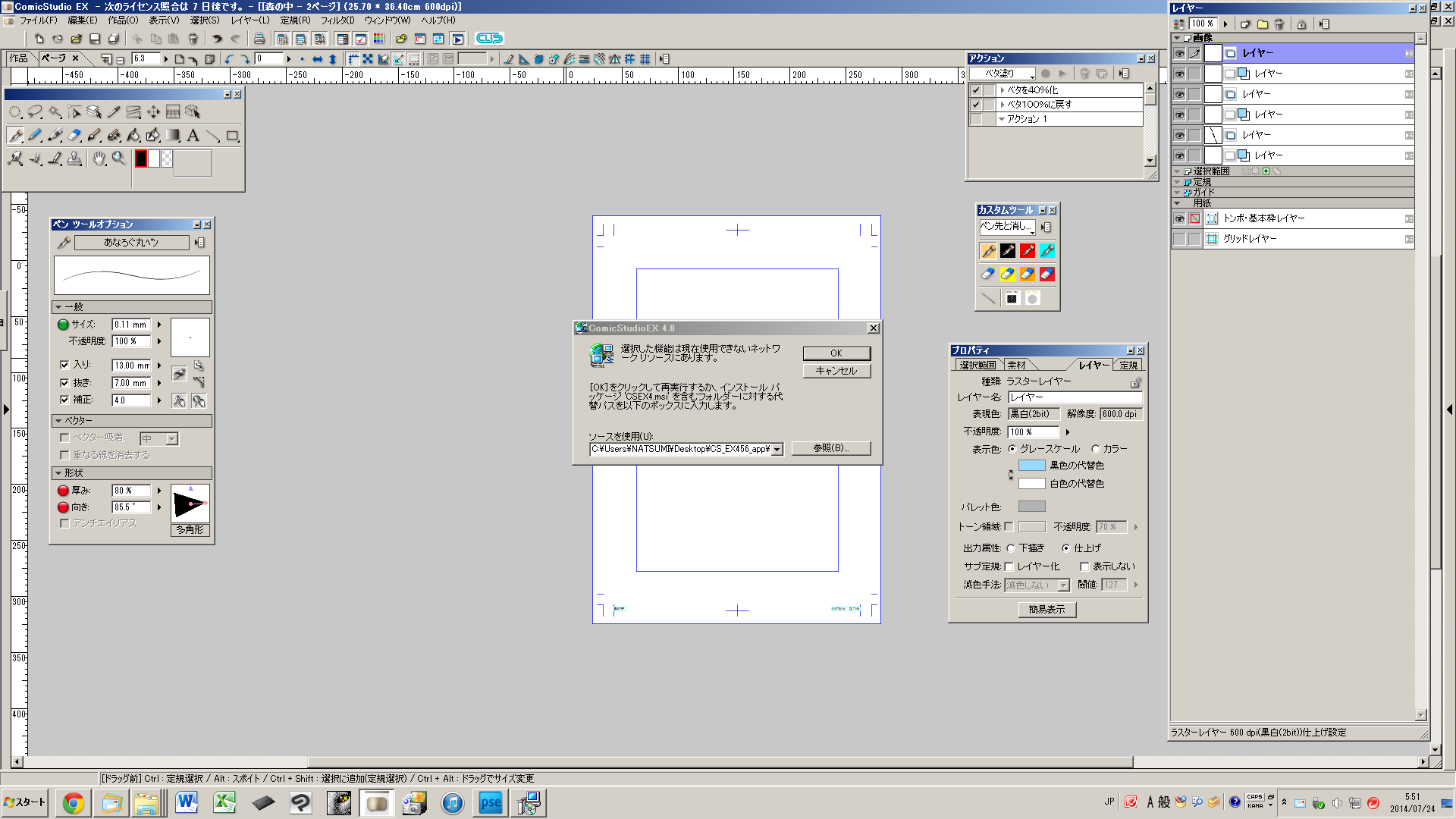Select the Zoom magnifier tool
The height and width of the screenshot is (819, 1456).
click(118, 158)
